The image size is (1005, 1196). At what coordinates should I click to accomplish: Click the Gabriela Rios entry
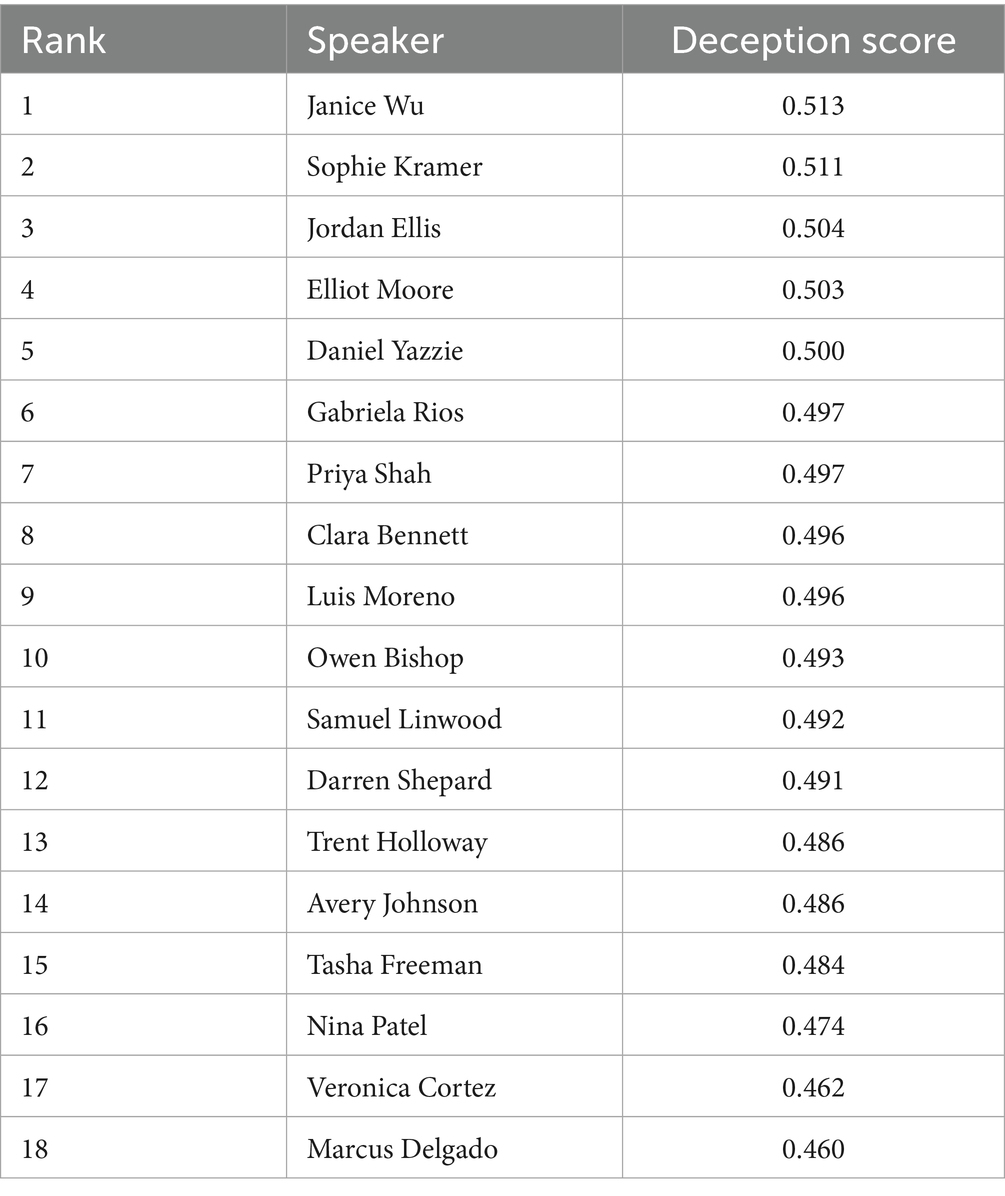point(385,412)
